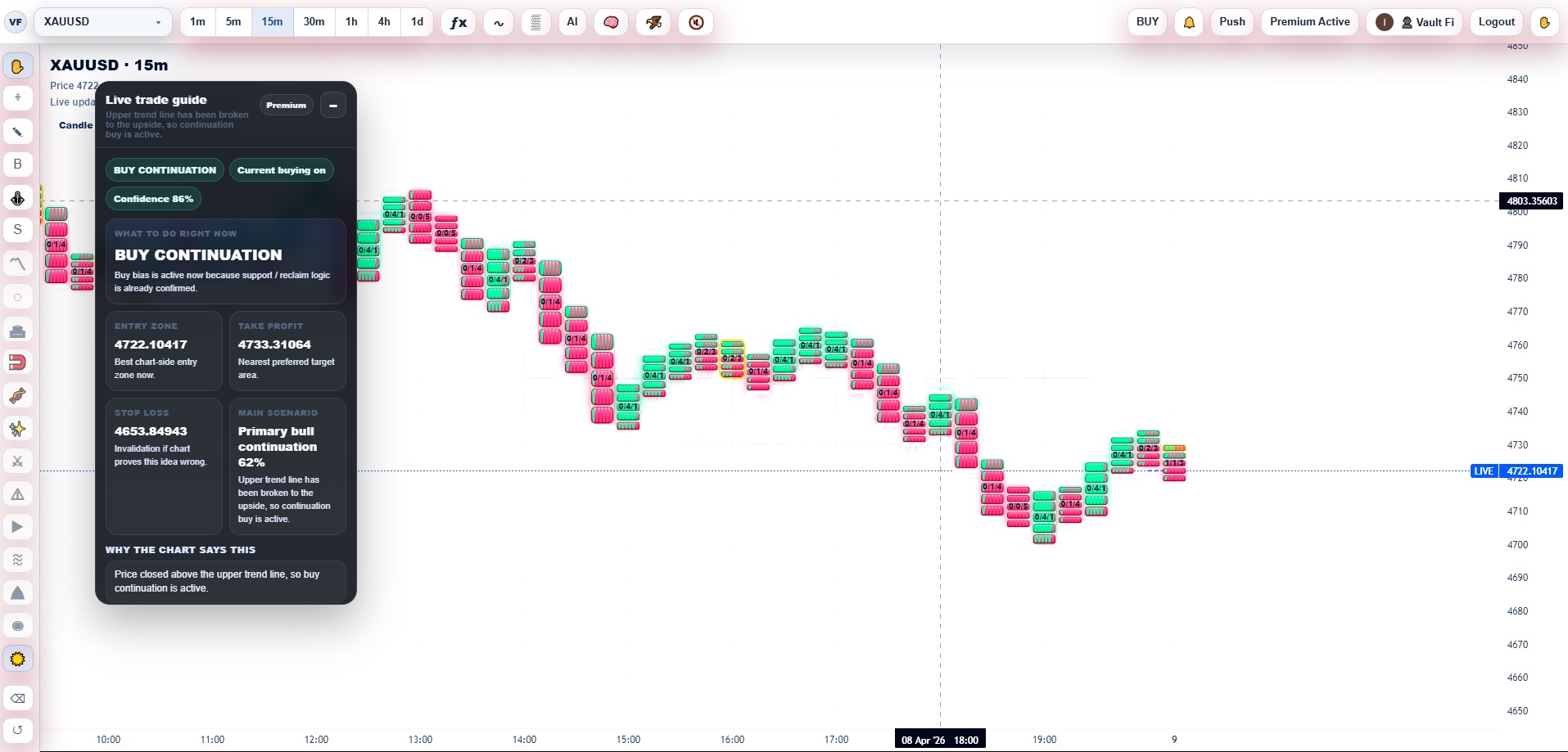This screenshot has width=1568, height=752.
Task: Select the hand pan tool
Action: (x=17, y=65)
